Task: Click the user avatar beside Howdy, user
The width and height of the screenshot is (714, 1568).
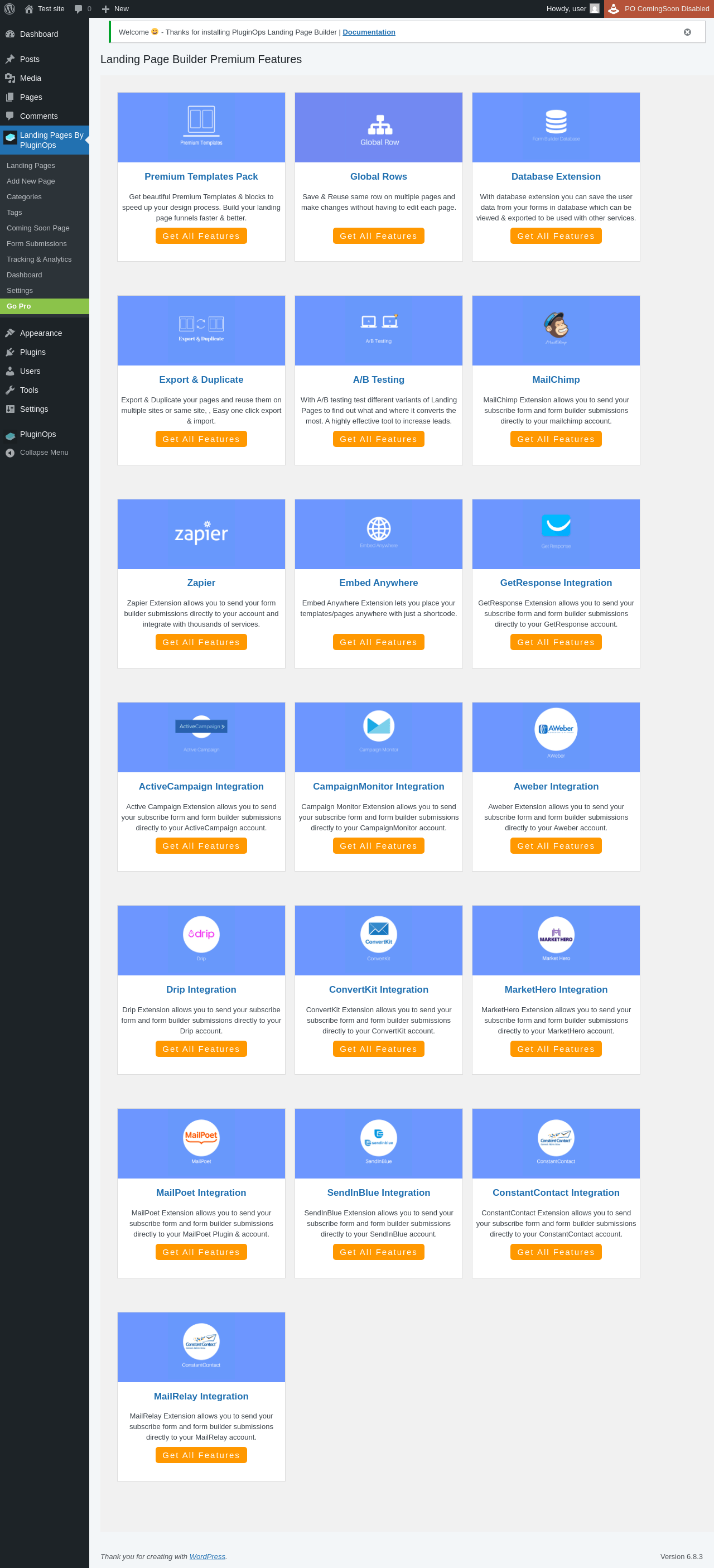Action: pos(595,8)
